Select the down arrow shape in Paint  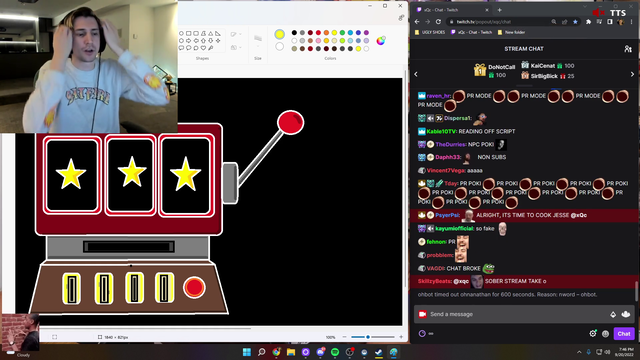(x=211, y=41)
